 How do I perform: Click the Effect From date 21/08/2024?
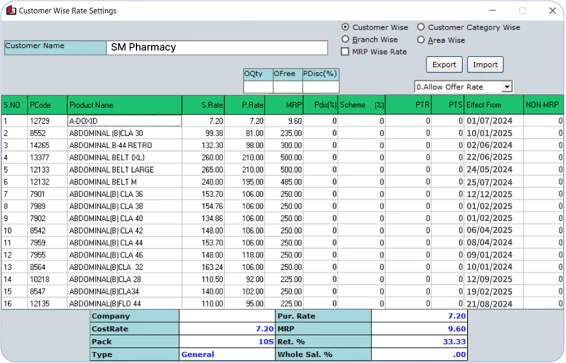pos(494,303)
